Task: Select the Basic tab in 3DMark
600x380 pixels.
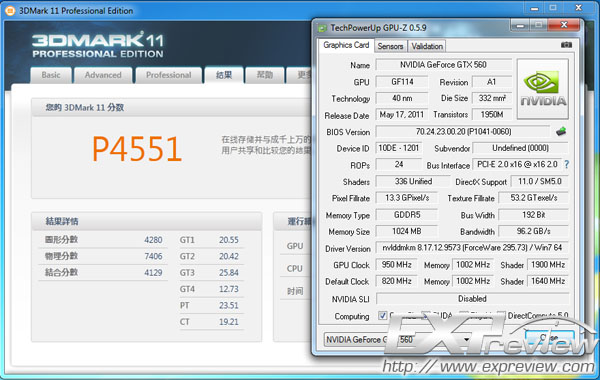Action: pyautogui.click(x=51, y=75)
